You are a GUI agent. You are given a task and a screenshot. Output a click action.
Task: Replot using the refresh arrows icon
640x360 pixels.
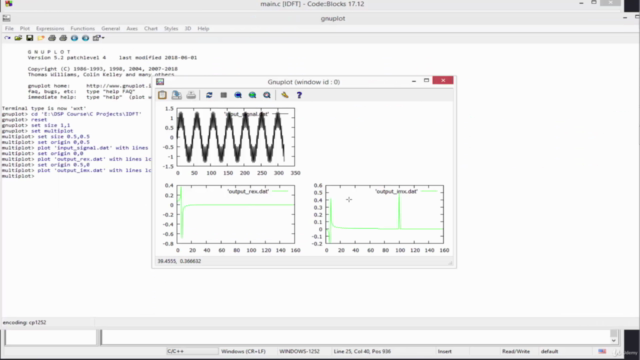(209, 95)
